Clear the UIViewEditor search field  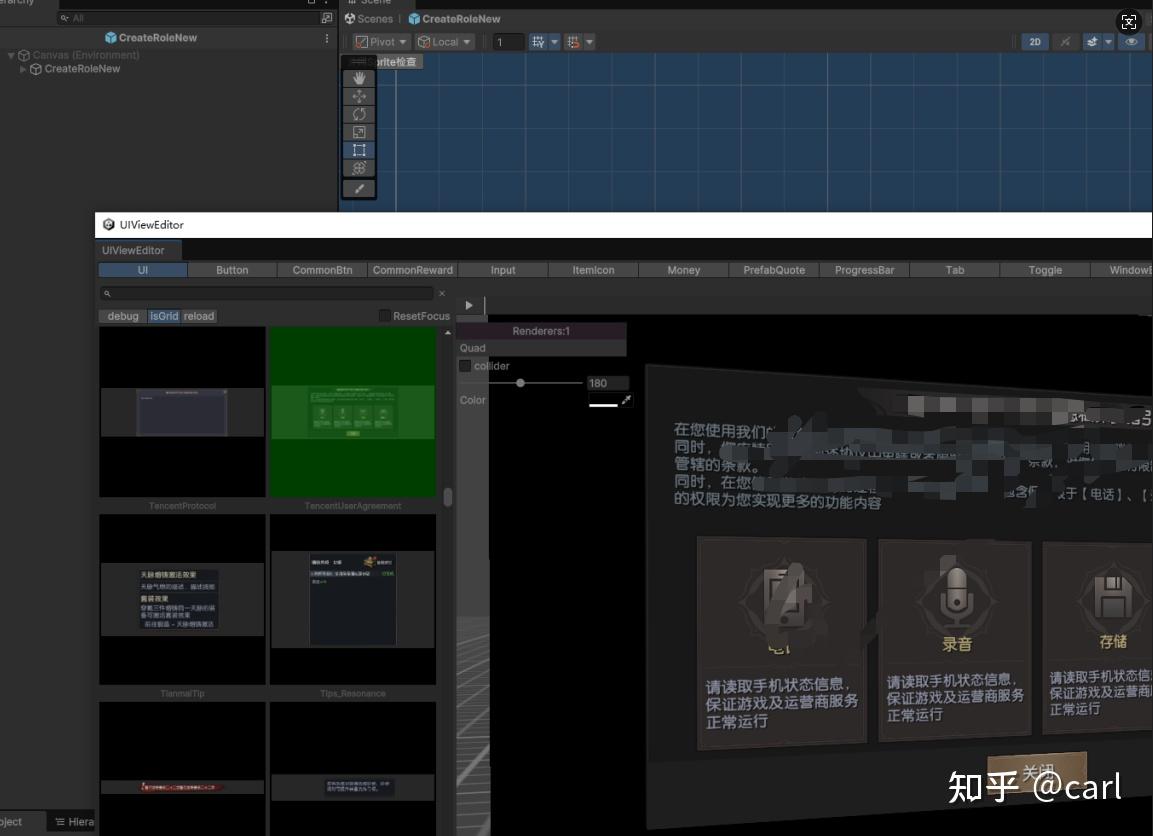442,293
